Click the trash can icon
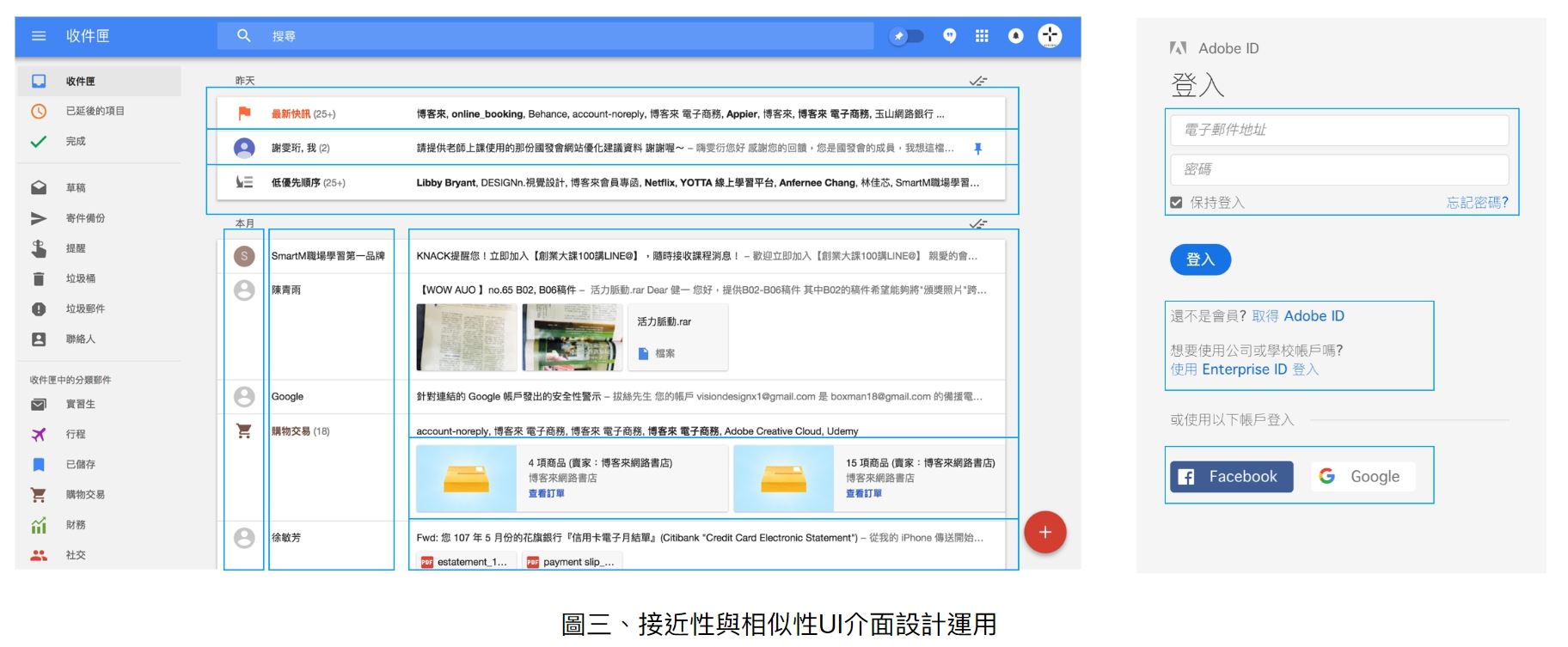The image size is (1568, 647). point(39,278)
